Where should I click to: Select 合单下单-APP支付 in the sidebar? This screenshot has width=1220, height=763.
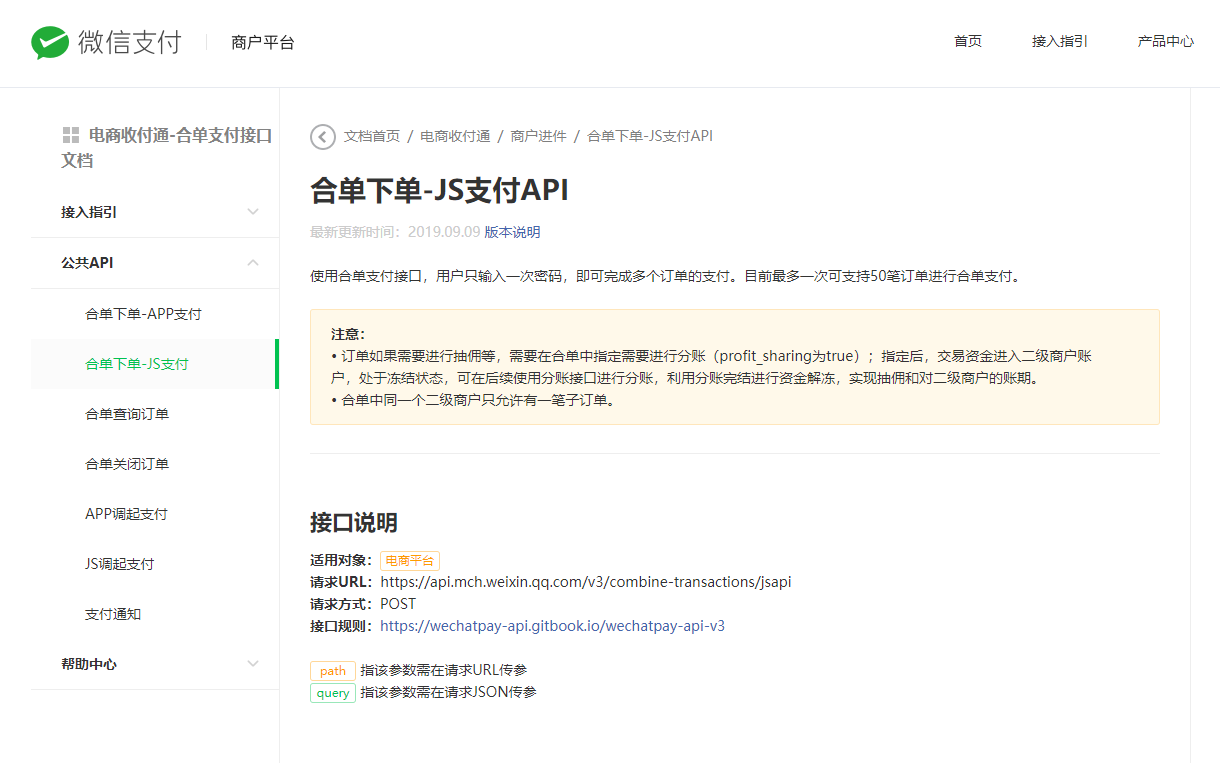[144, 314]
